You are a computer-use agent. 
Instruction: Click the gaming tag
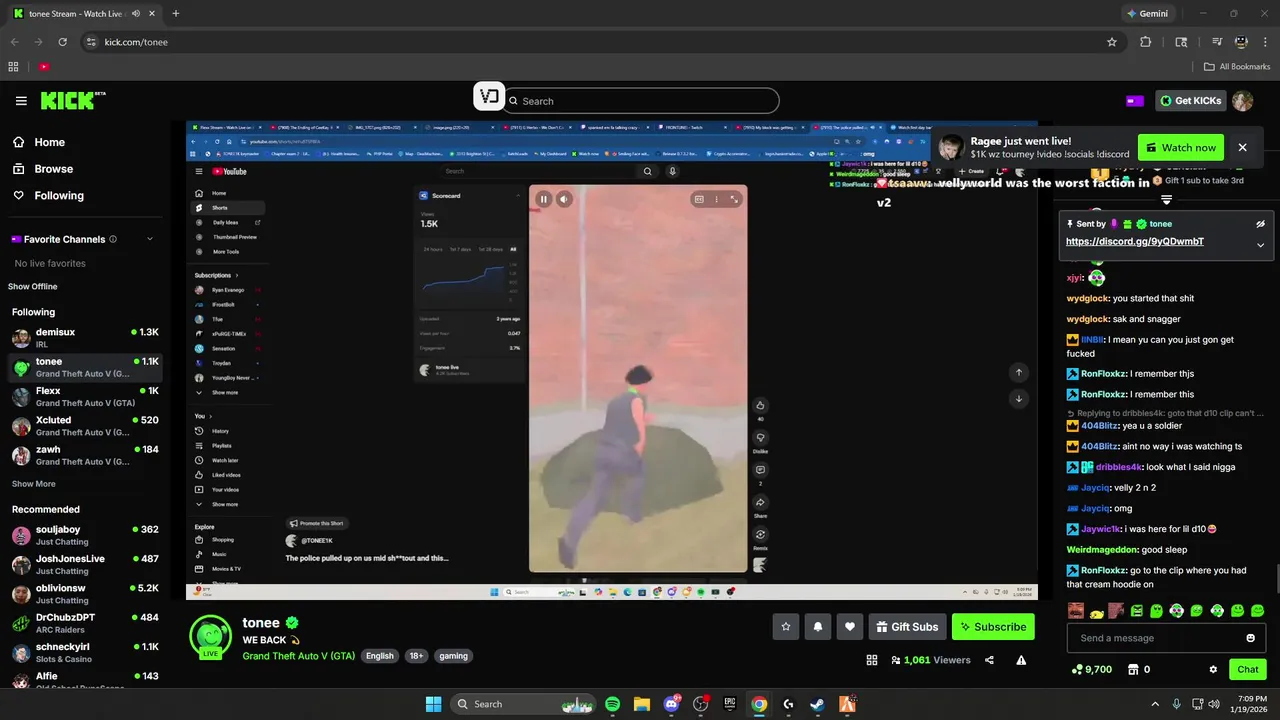click(453, 656)
